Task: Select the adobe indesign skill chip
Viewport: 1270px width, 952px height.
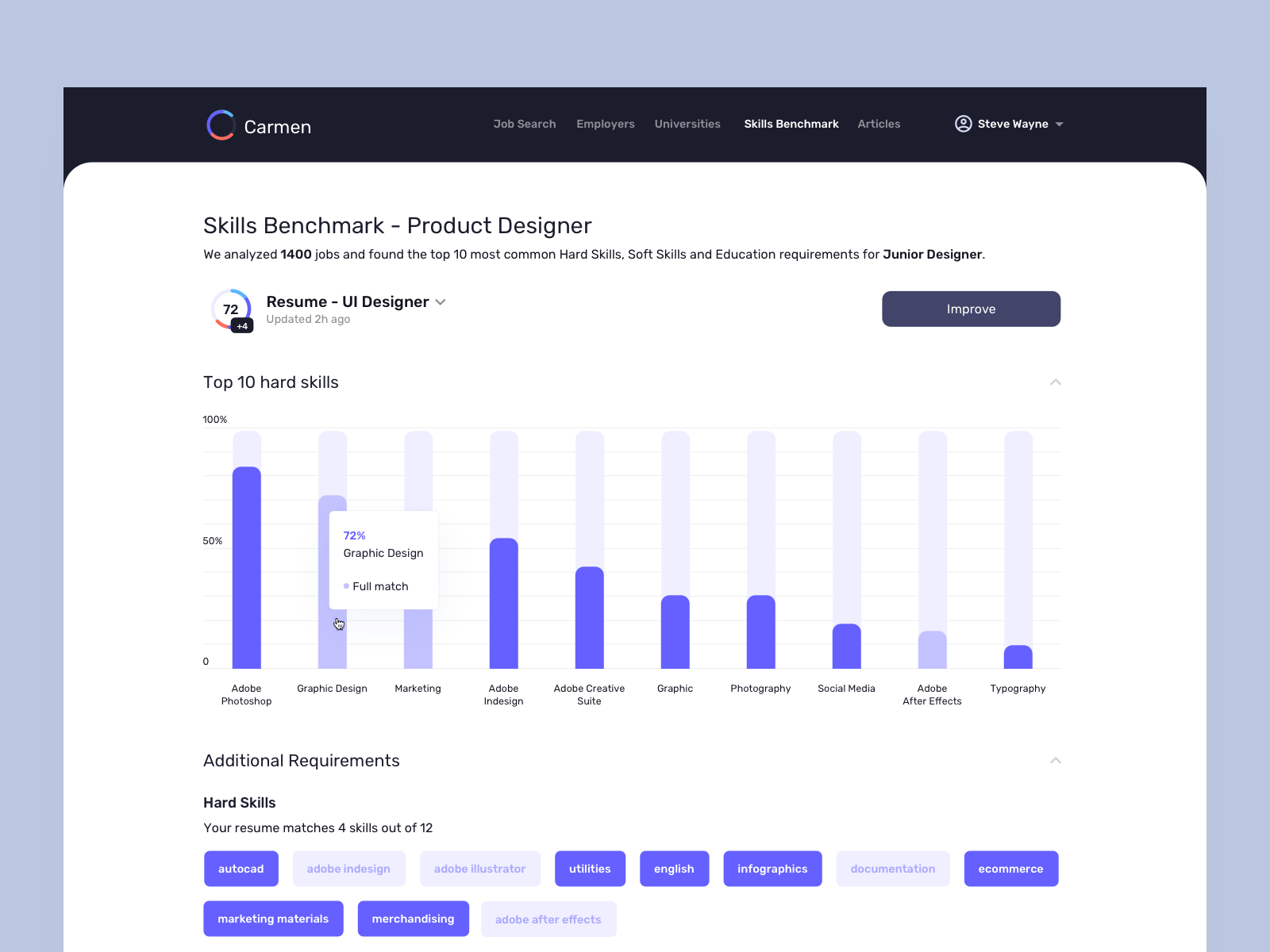Action: coord(348,869)
